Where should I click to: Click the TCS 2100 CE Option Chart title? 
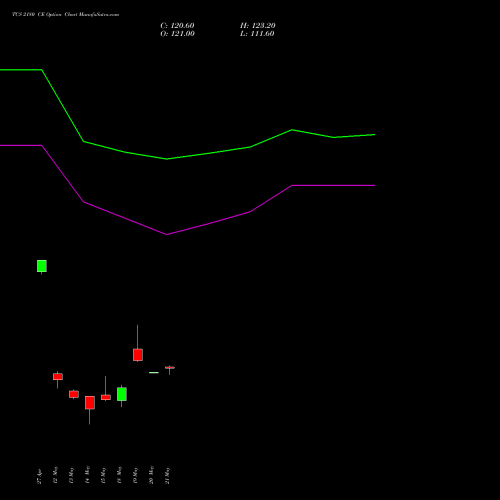pos(65,14)
